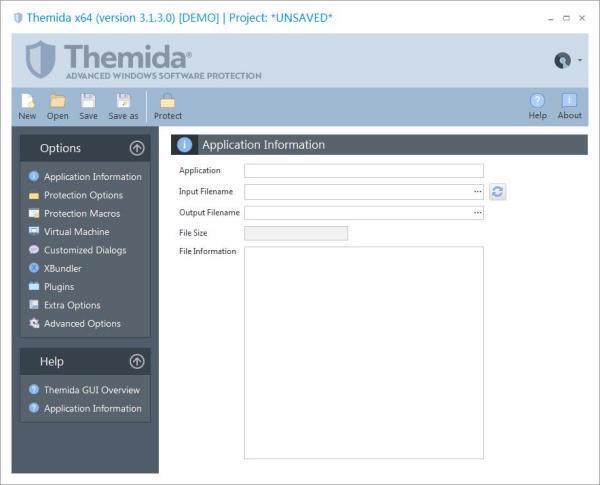Click the Themida shield logo
This screenshot has height=485, width=600.
[x=41, y=59]
